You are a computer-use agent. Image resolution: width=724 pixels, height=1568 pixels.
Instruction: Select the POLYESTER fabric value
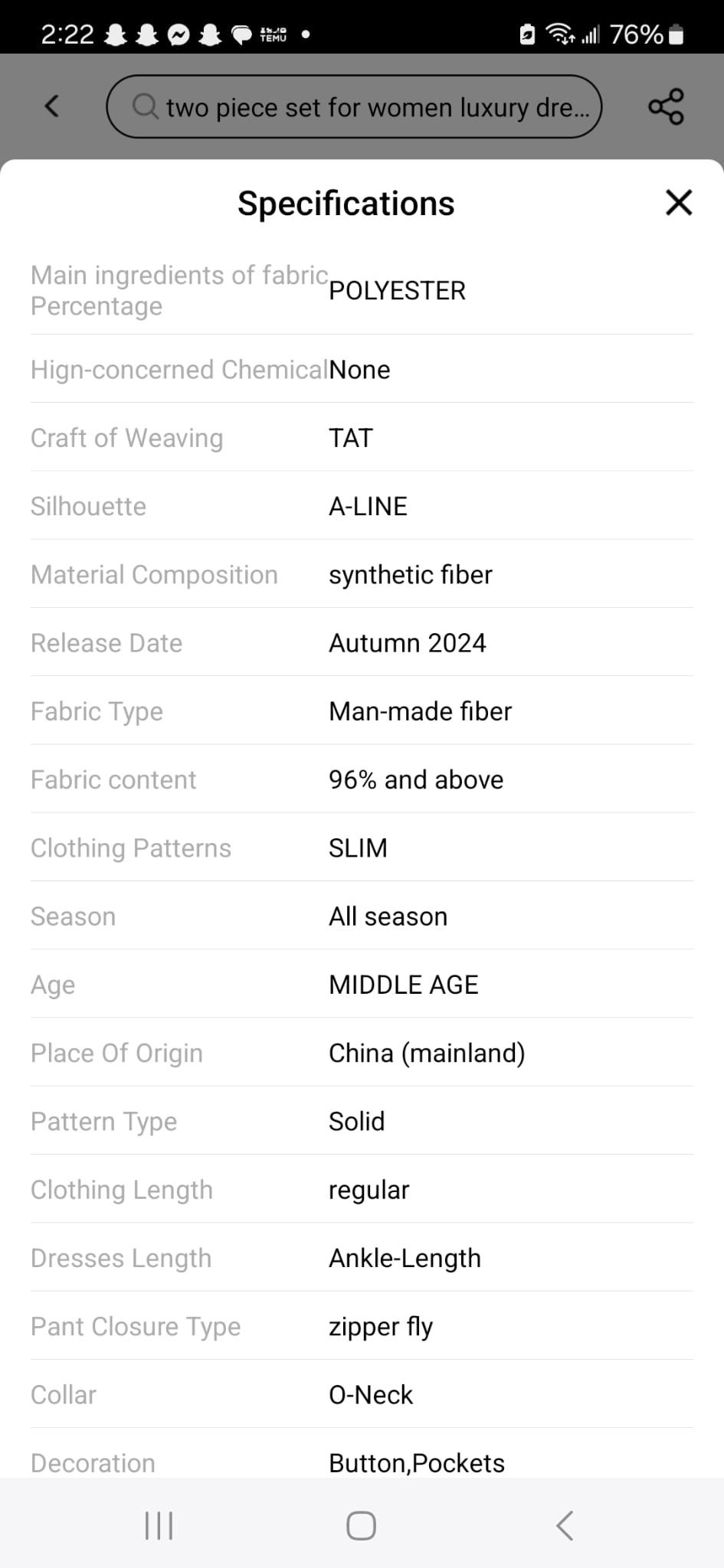point(397,291)
